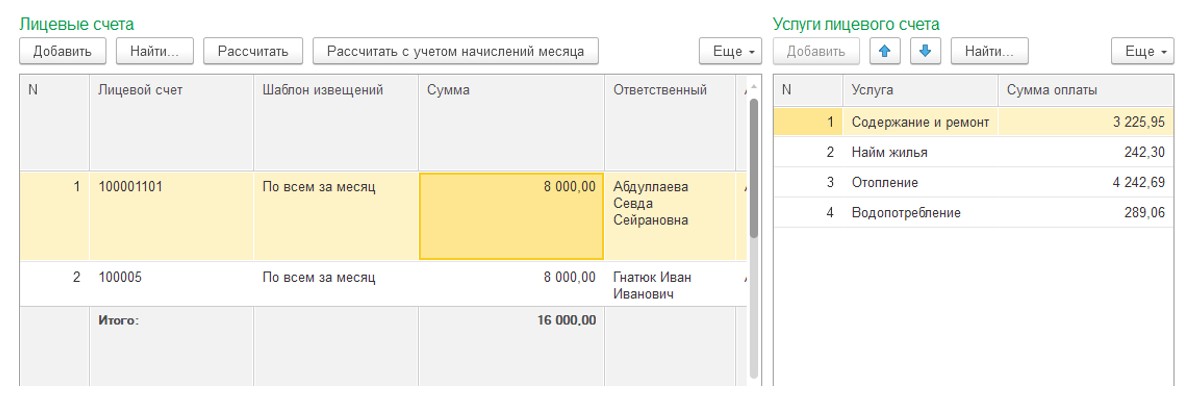Viewport: 1192px width, 396px height.
Task: Open the Еще dropdown in Лицевые счета
Action: pyautogui.click(x=731, y=51)
